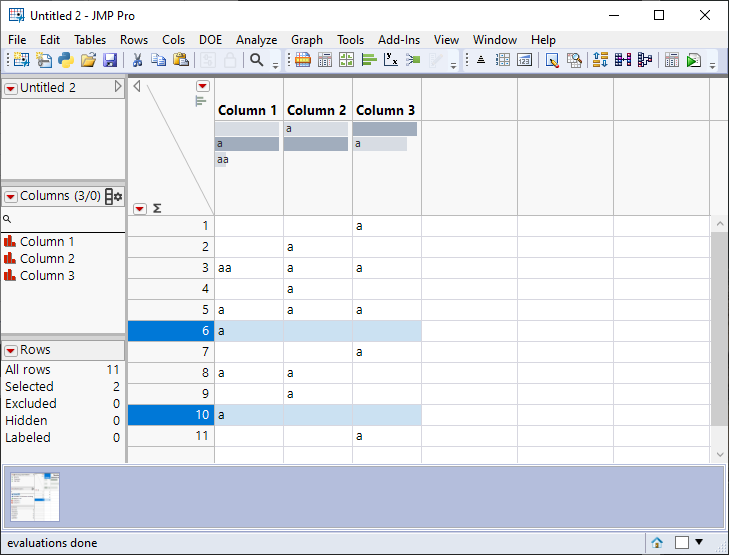Select the Column 2 header

(317, 110)
